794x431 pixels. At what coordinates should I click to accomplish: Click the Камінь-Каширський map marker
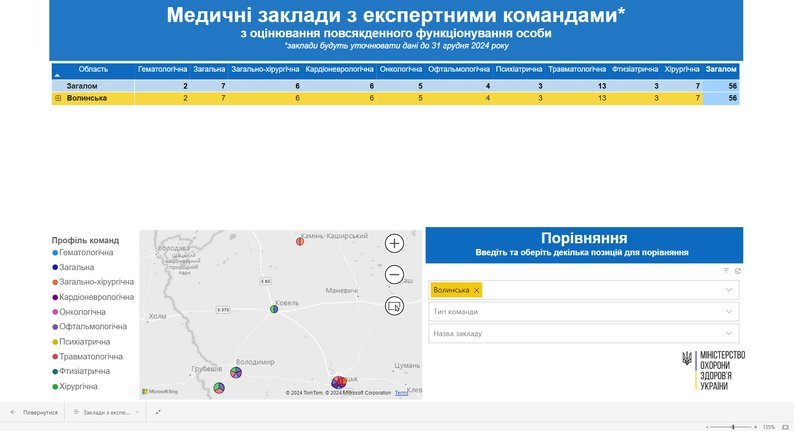(x=299, y=241)
